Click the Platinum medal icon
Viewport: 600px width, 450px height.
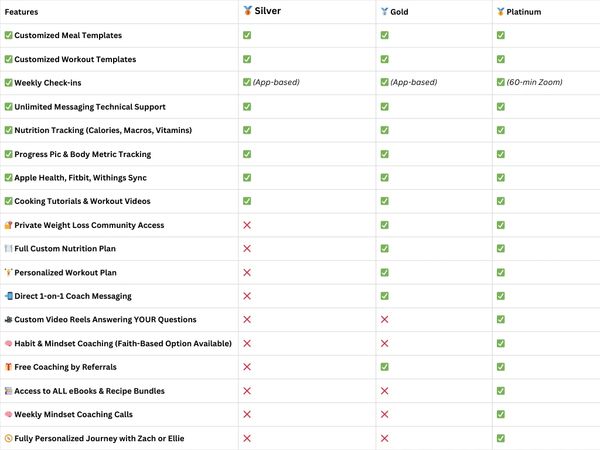tap(501, 12)
